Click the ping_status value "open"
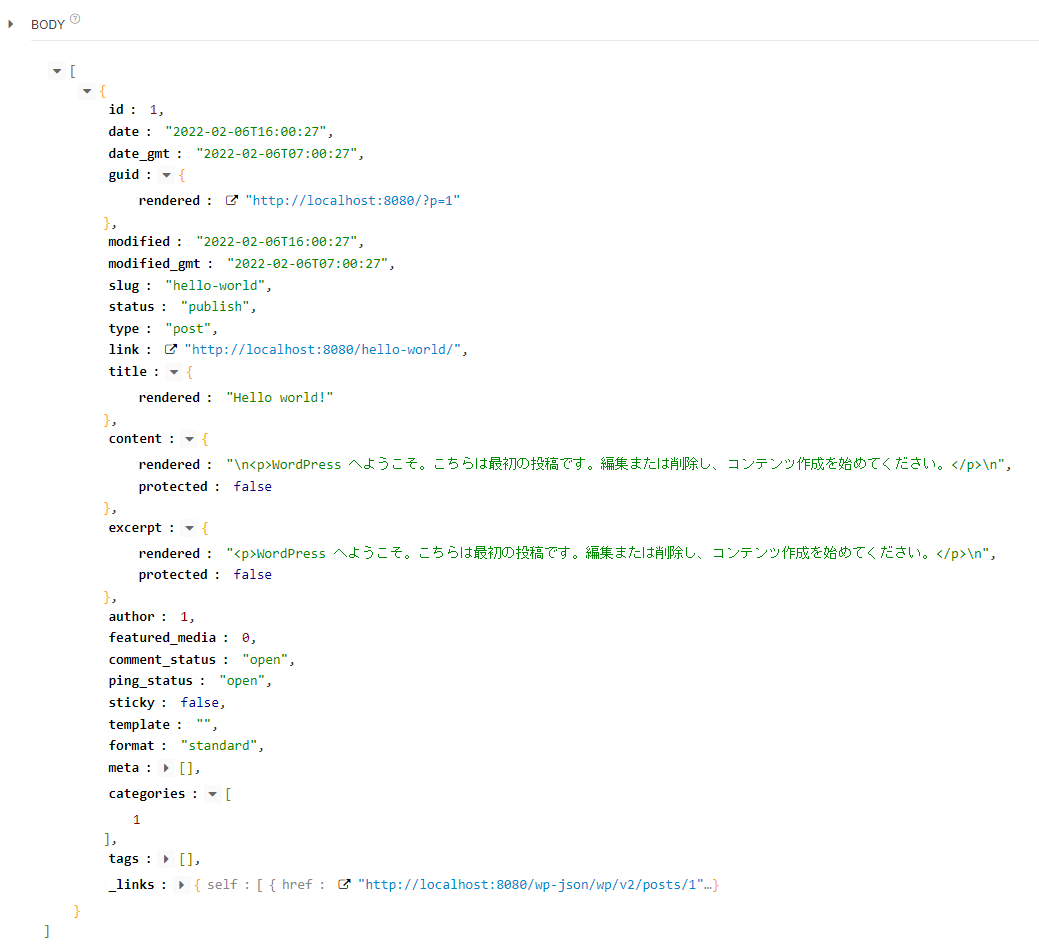This screenshot has height=945, width=1039. 242,681
